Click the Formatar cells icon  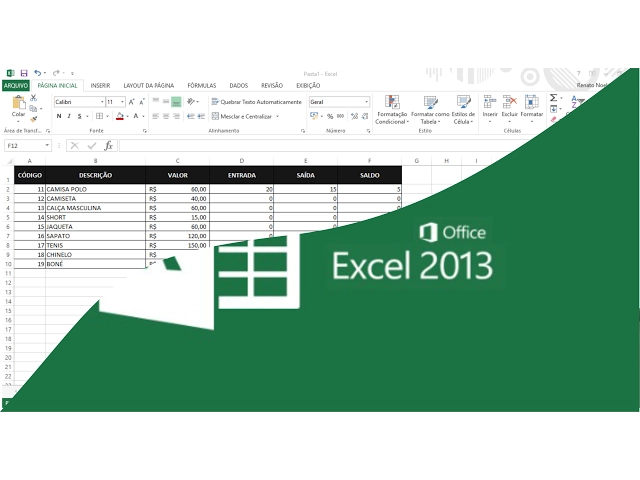(x=531, y=102)
